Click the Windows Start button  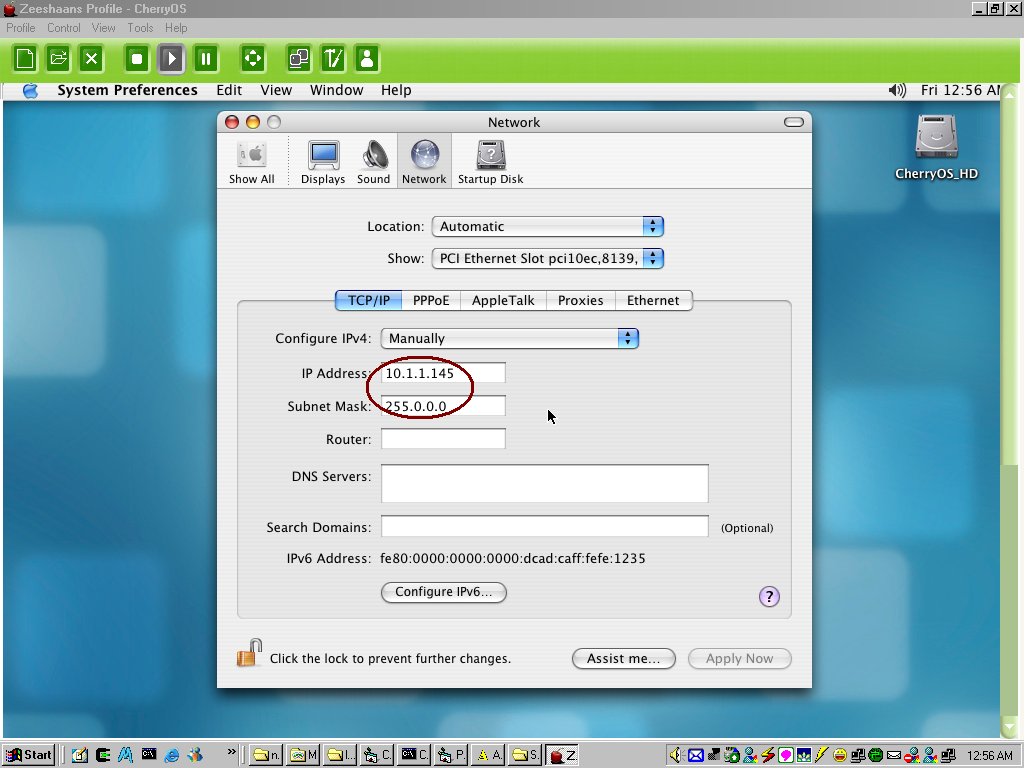[28, 756]
